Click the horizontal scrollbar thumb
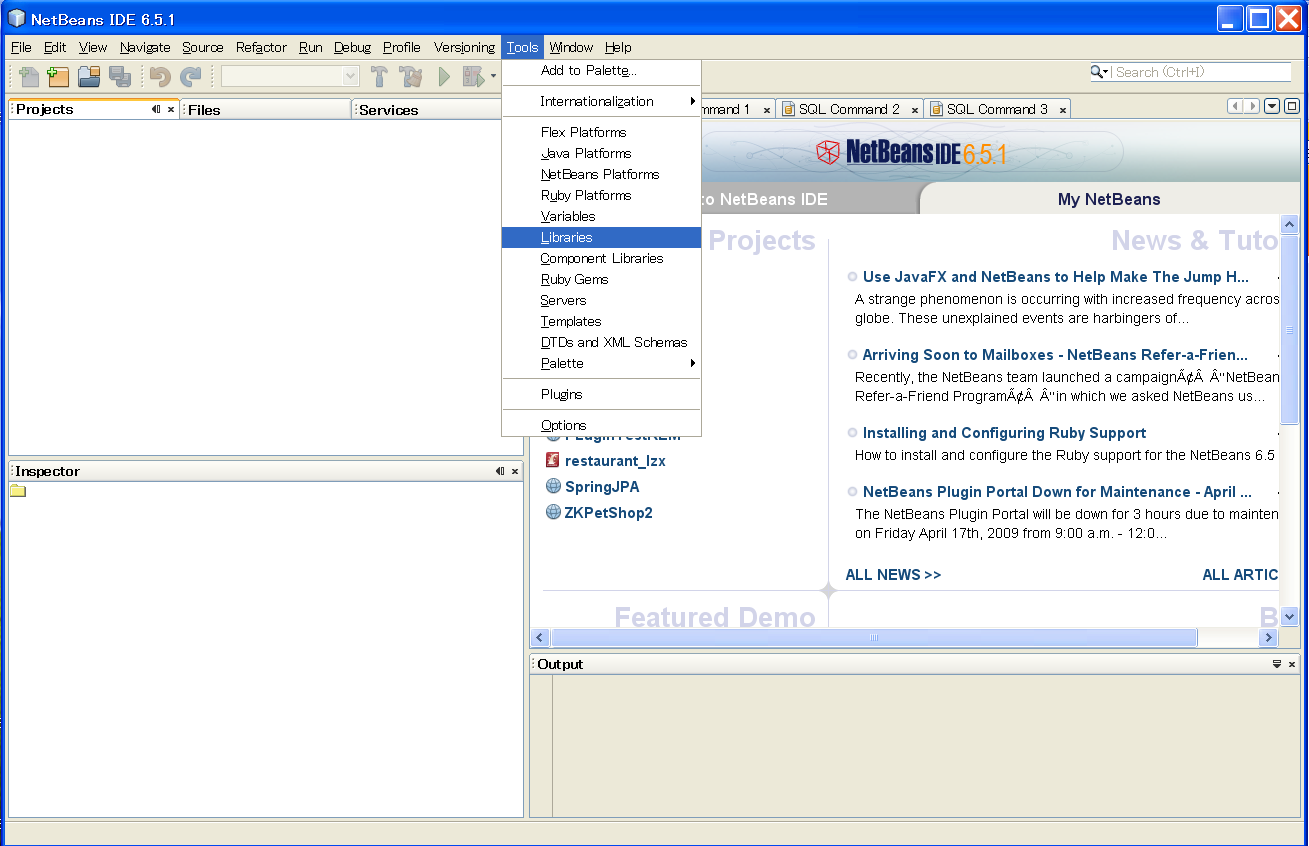The height and width of the screenshot is (846, 1309). click(x=873, y=637)
